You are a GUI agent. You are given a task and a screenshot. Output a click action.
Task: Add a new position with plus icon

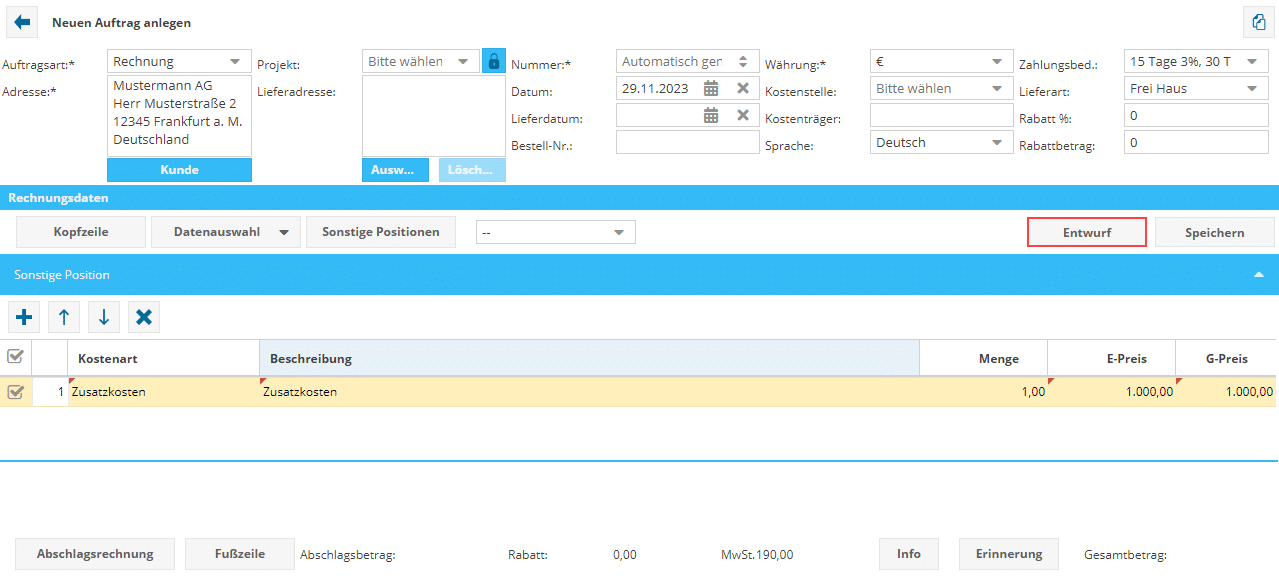24,318
